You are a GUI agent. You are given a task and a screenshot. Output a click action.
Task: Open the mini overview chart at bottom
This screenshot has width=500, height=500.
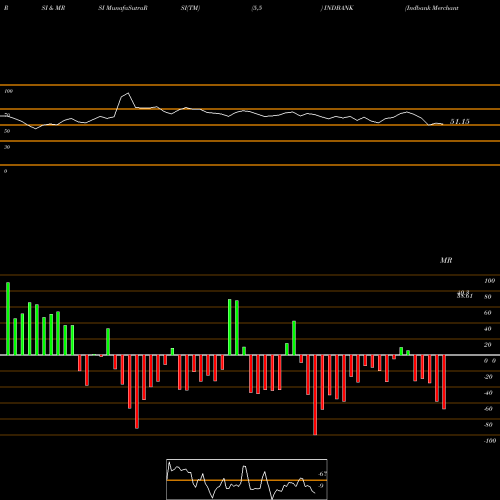coord(247,479)
